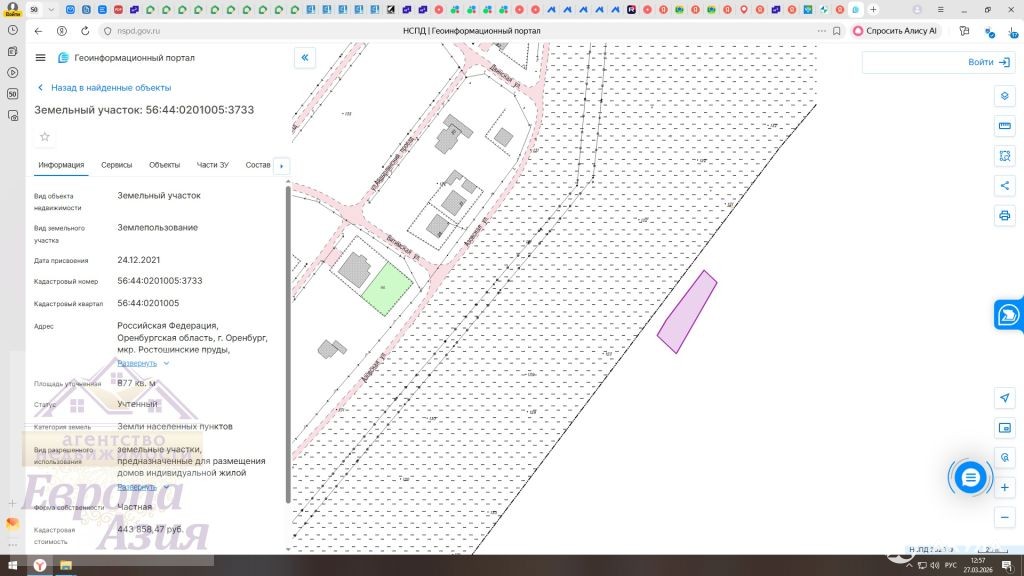1024x576 pixels.
Task: Print the current map view
Action: 1004,216
